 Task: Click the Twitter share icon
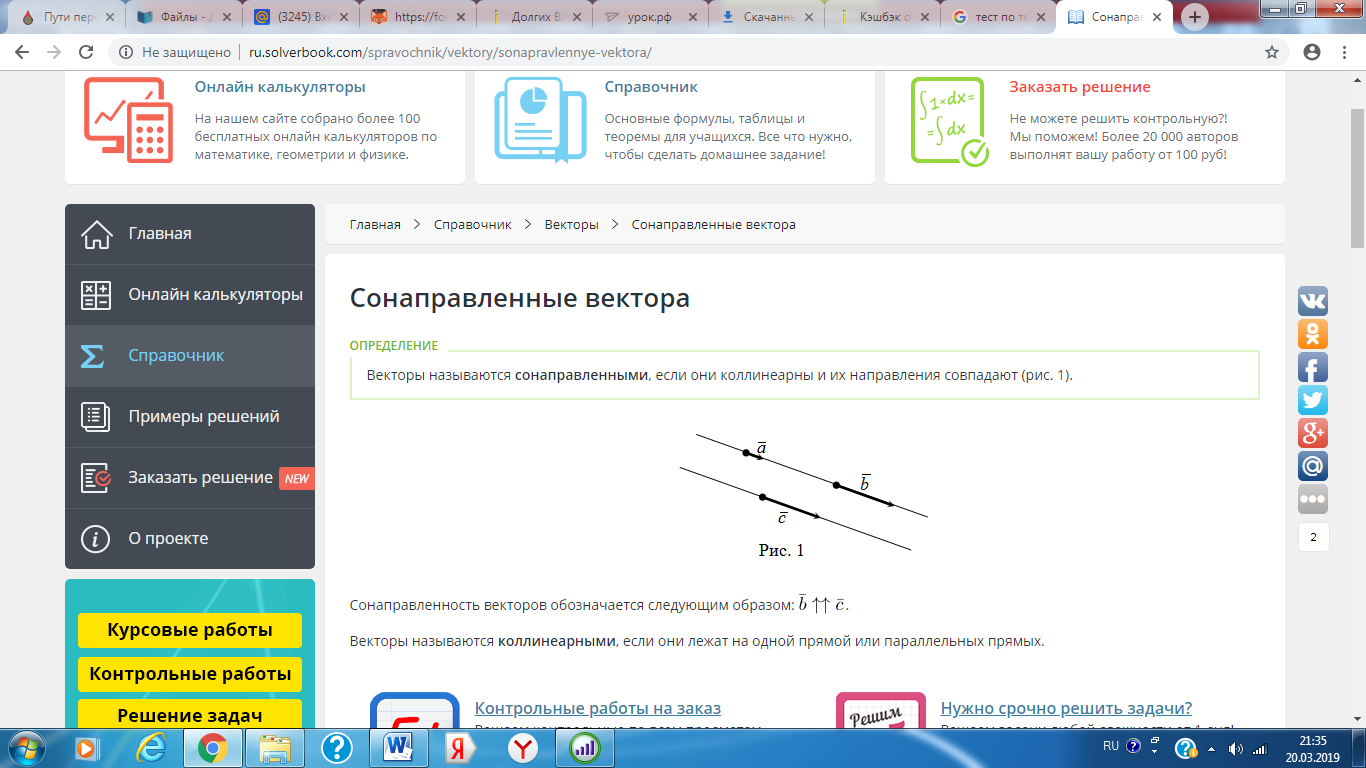[1312, 400]
